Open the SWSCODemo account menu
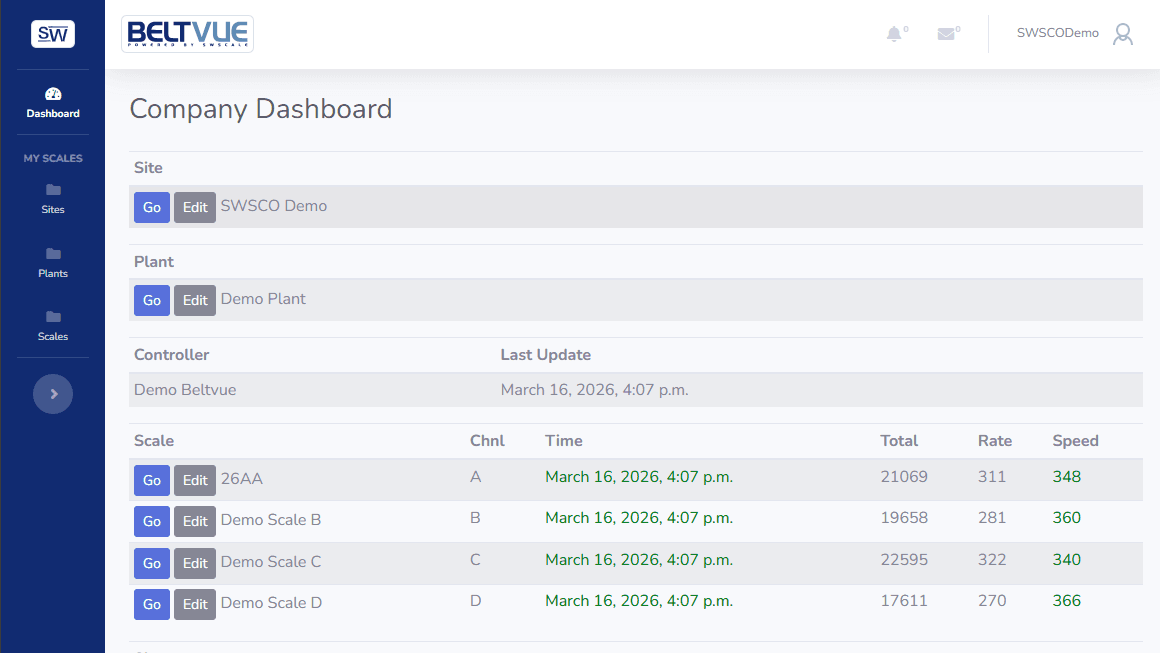This screenshot has height=653, width=1160. (x=1057, y=32)
